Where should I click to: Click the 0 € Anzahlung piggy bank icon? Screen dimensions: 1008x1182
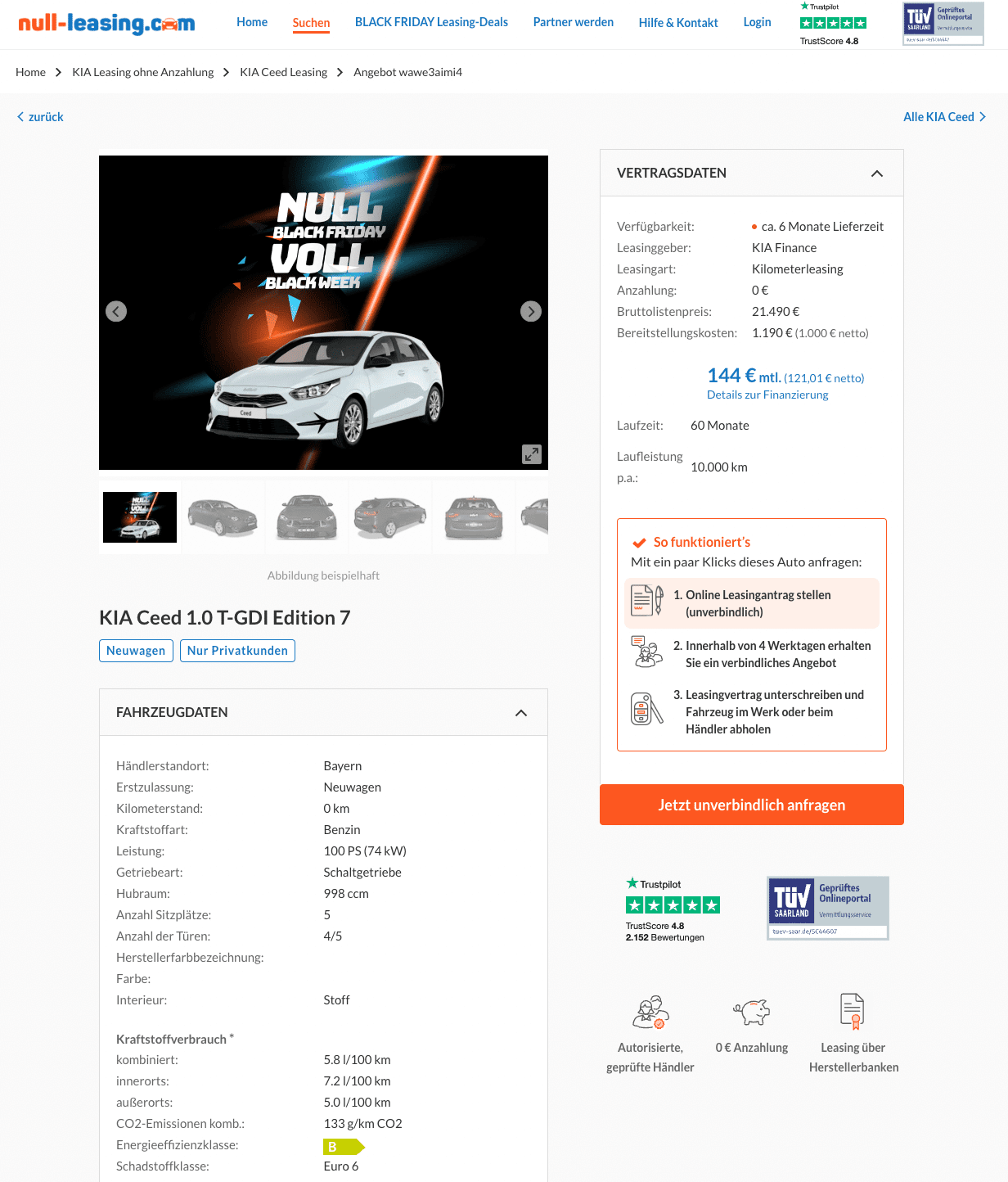coord(752,1012)
